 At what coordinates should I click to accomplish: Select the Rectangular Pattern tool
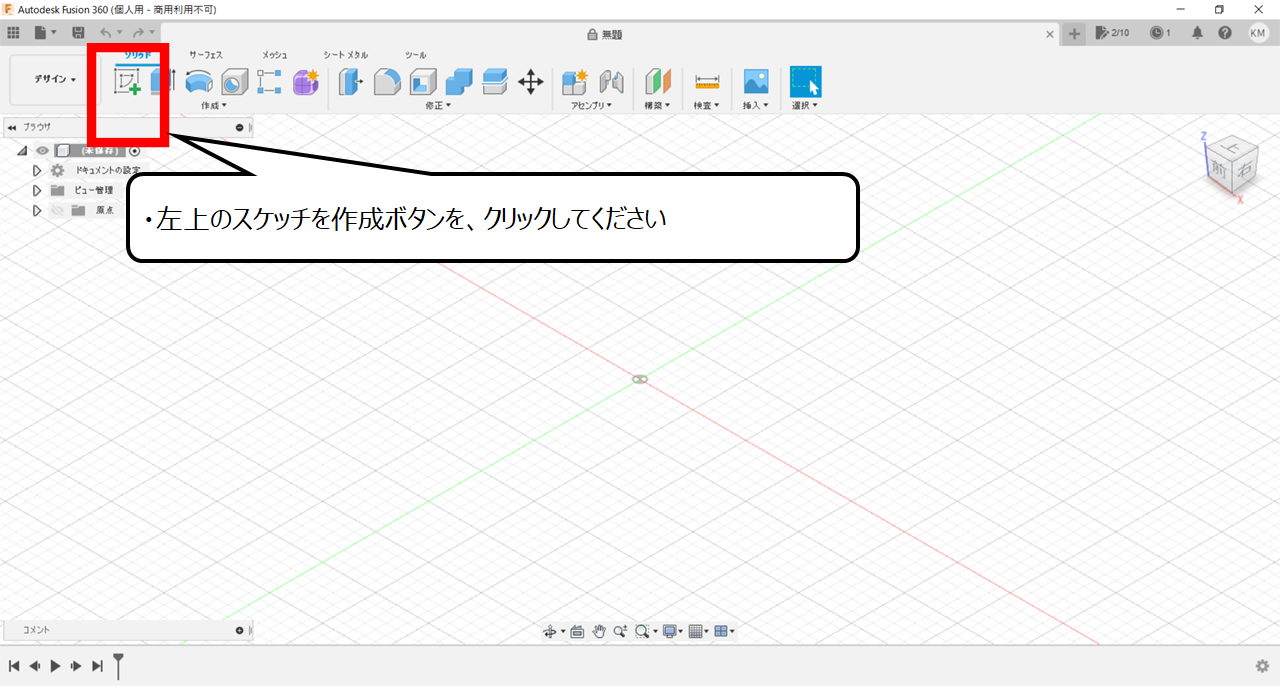pos(269,82)
